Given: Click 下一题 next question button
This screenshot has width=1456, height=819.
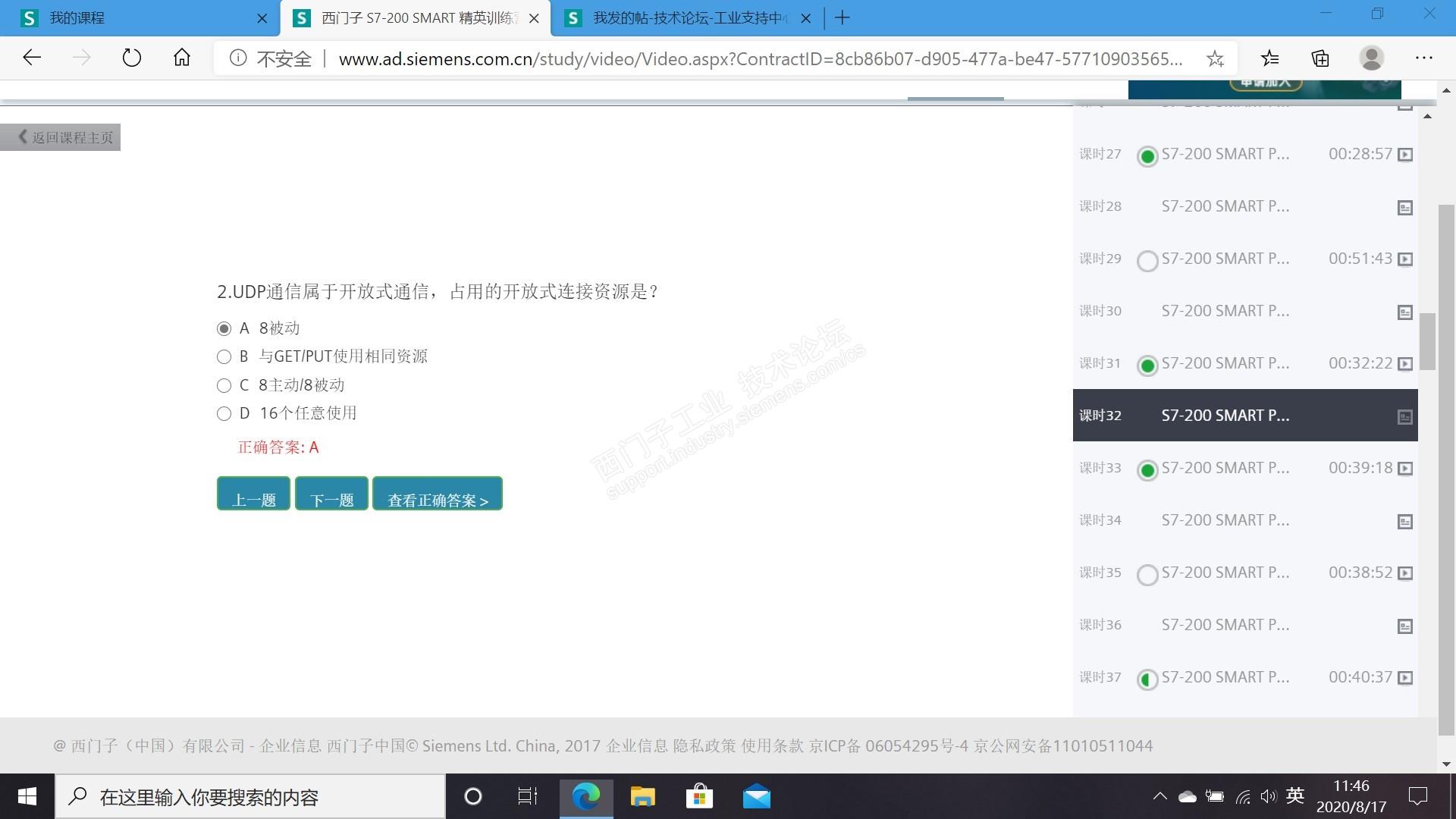Looking at the screenshot, I should [x=331, y=494].
